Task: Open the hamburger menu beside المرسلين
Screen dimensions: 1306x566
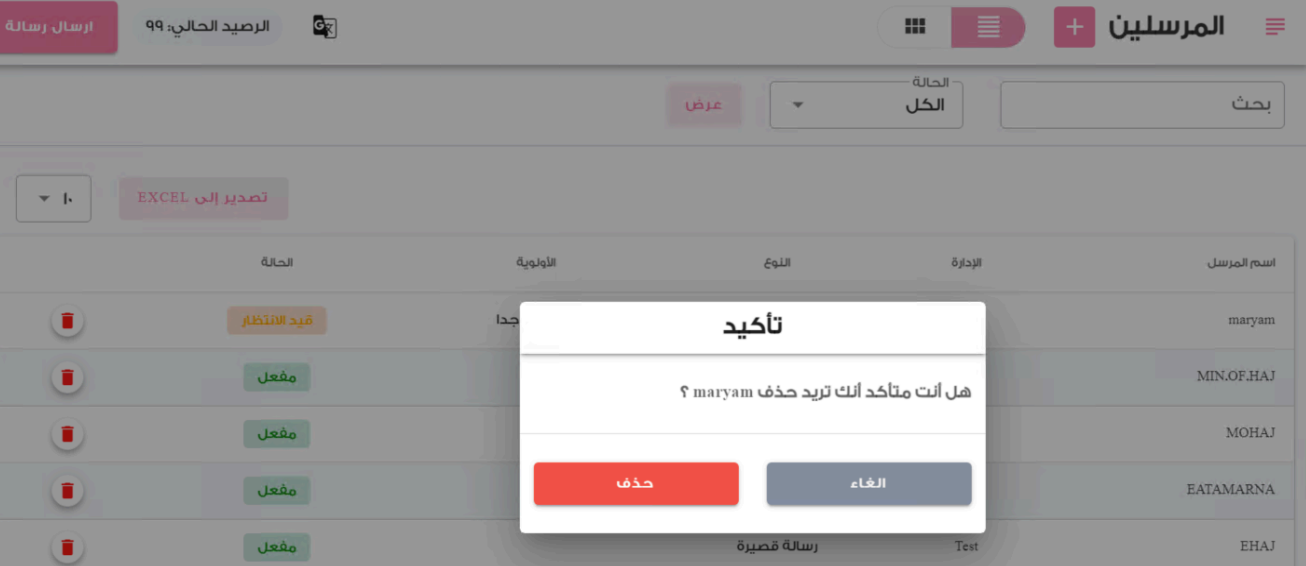Action: tap(1275, 27)
